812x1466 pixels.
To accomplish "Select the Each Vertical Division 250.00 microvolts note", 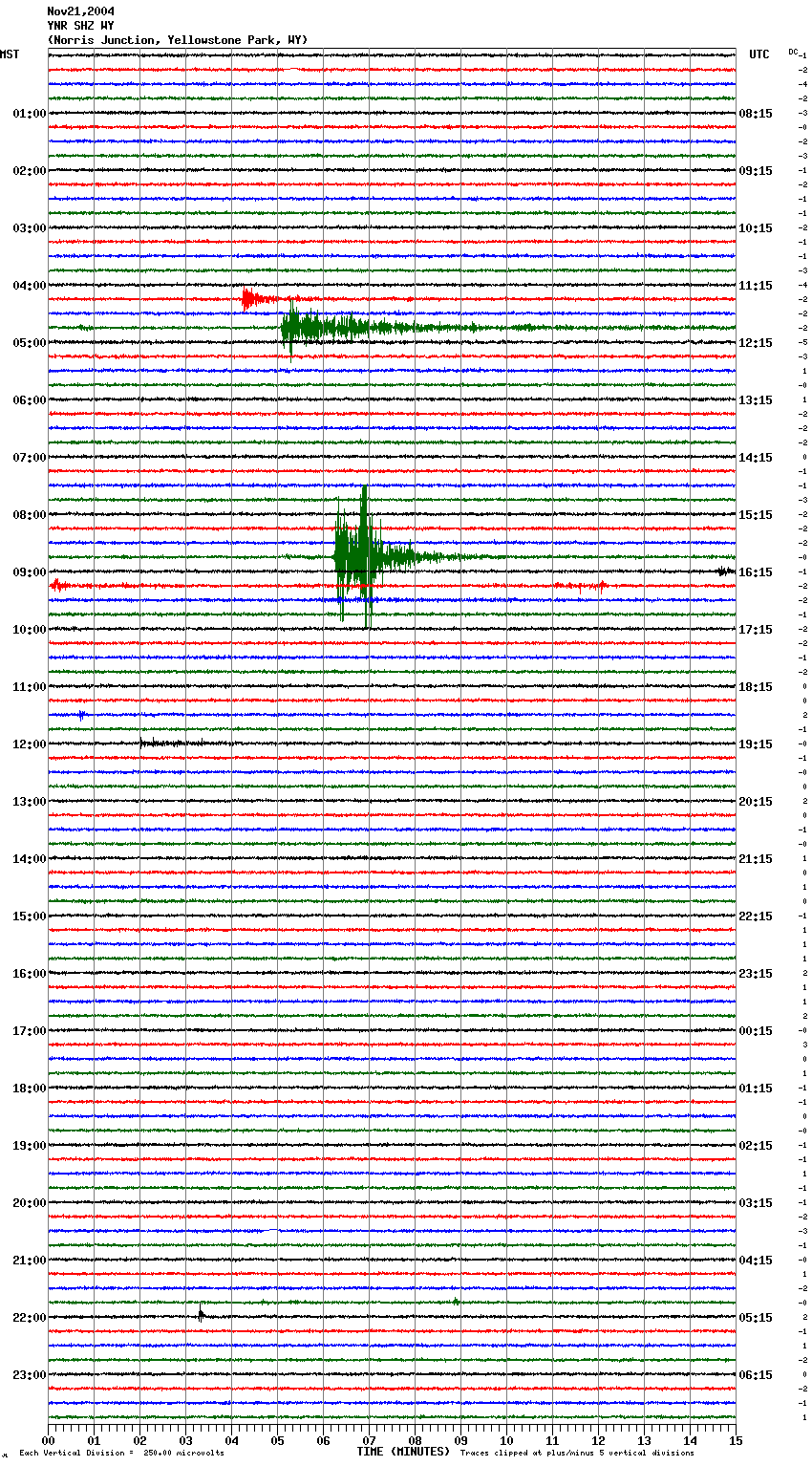I will (x=121, y=1453).
